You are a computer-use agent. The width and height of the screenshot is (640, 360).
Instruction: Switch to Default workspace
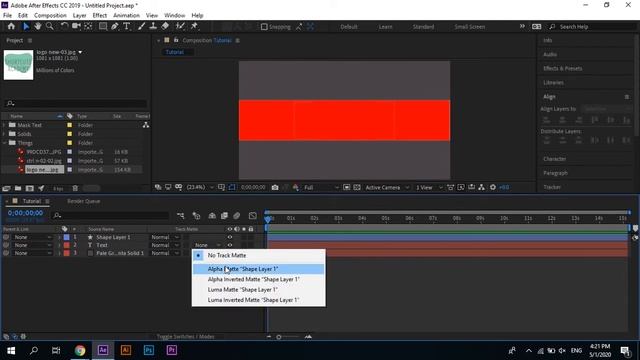click(x=349, y=27)
